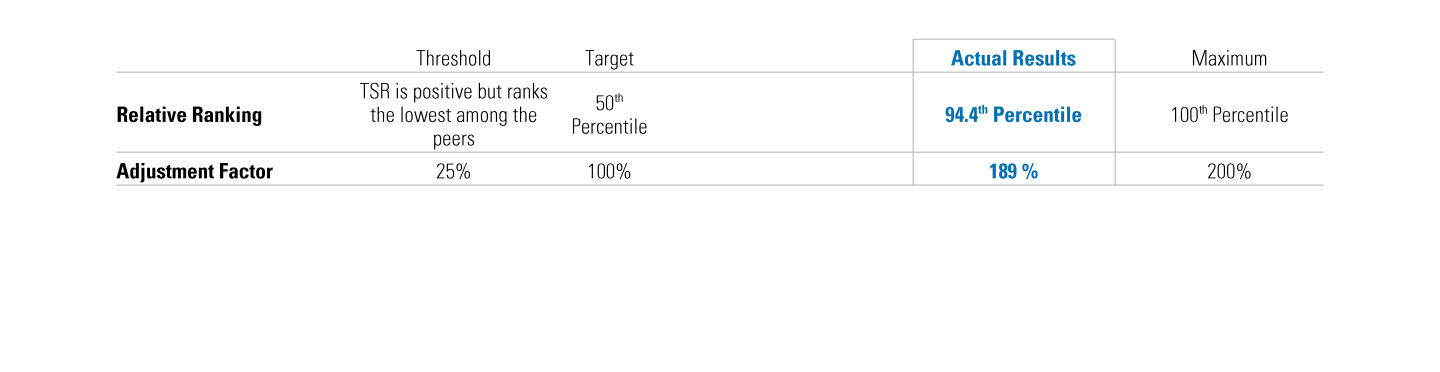Screen dimensions: 1440x372
Task: Click the 25% threshold adjustment value
Action: (453, 172)
